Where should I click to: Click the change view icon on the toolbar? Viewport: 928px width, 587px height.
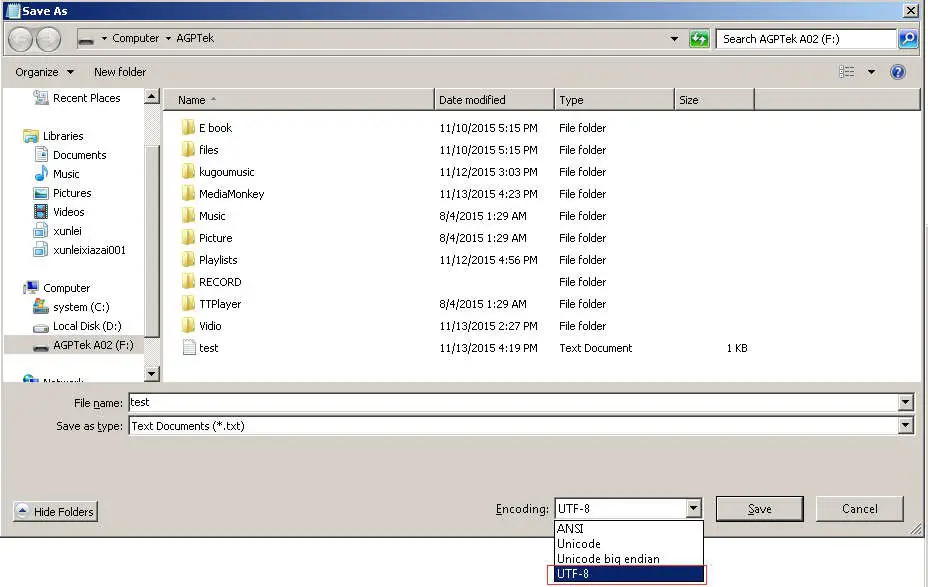[x=849, y=72]
